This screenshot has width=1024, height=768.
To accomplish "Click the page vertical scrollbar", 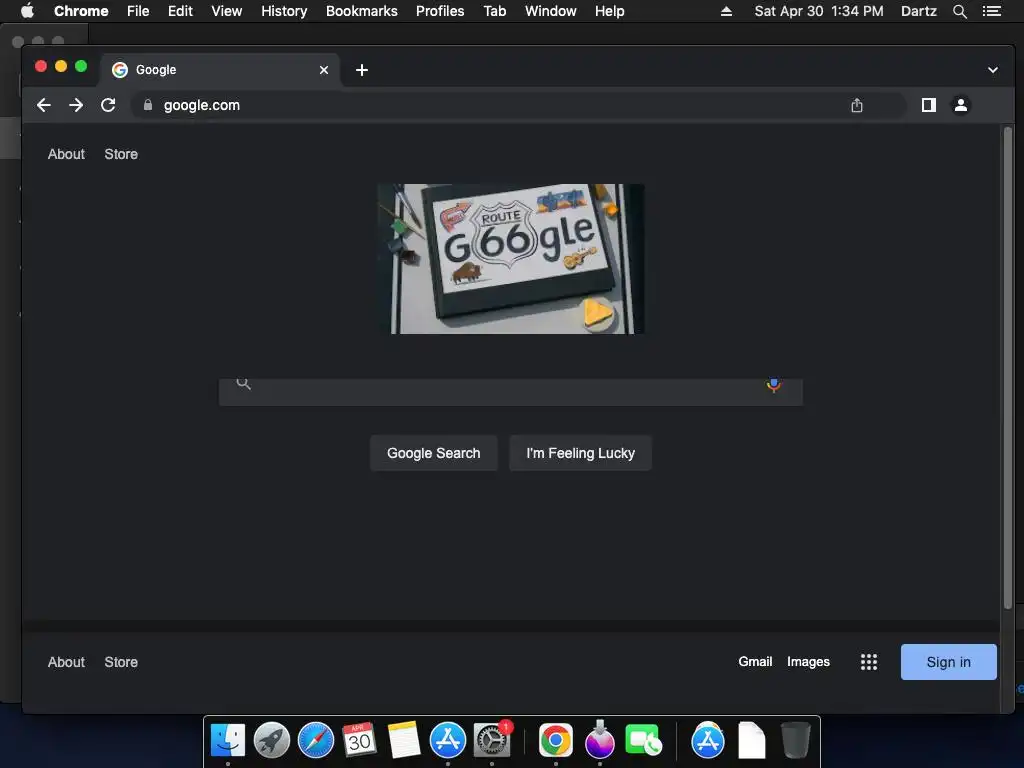I will coord(1008,369).
